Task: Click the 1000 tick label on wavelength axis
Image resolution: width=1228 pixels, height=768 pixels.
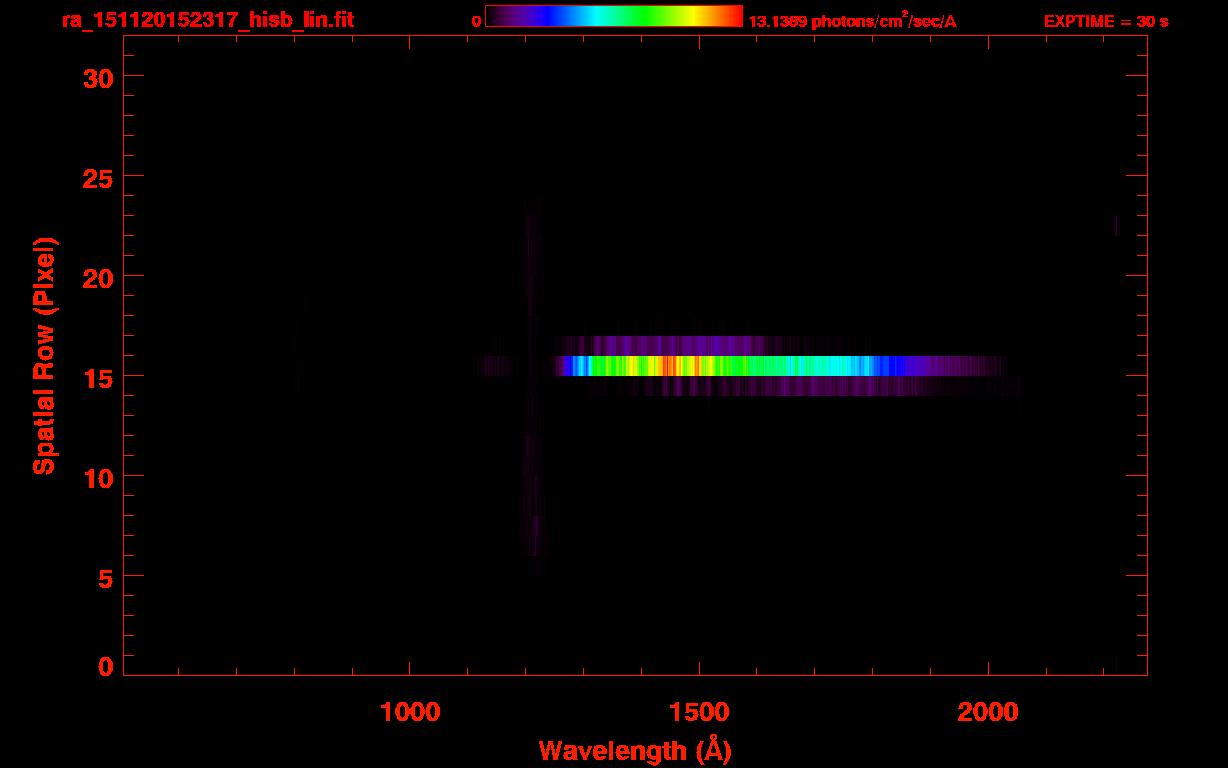Action: coord(410,712)
